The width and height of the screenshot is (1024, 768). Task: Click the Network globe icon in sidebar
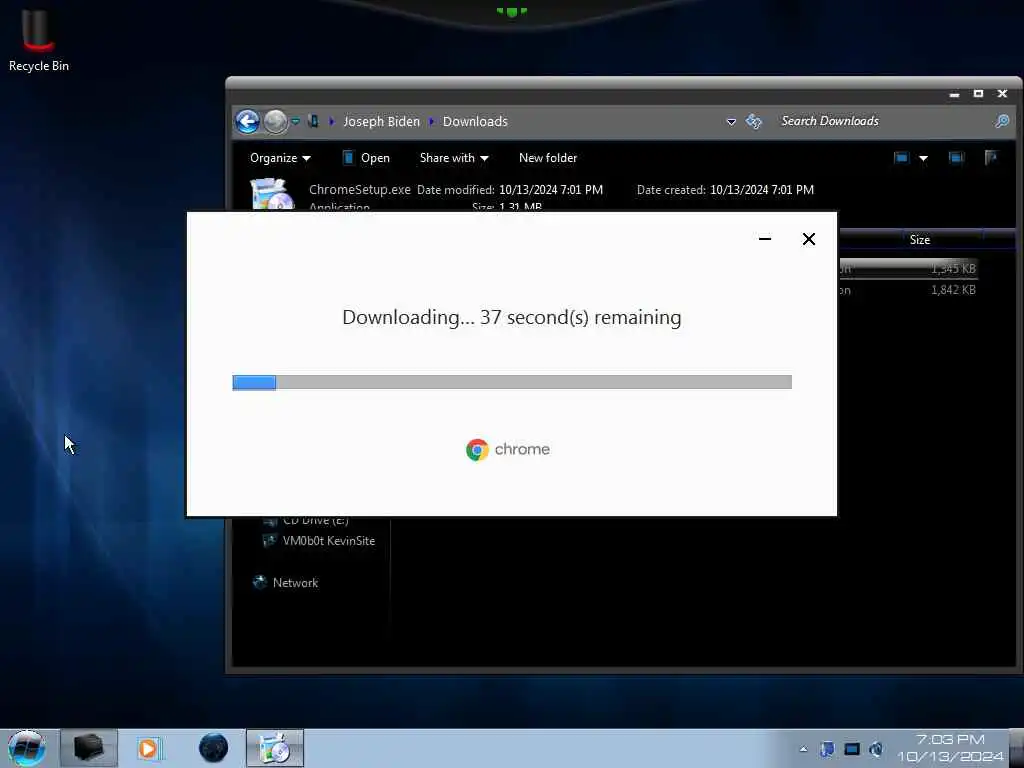point(260,582)
